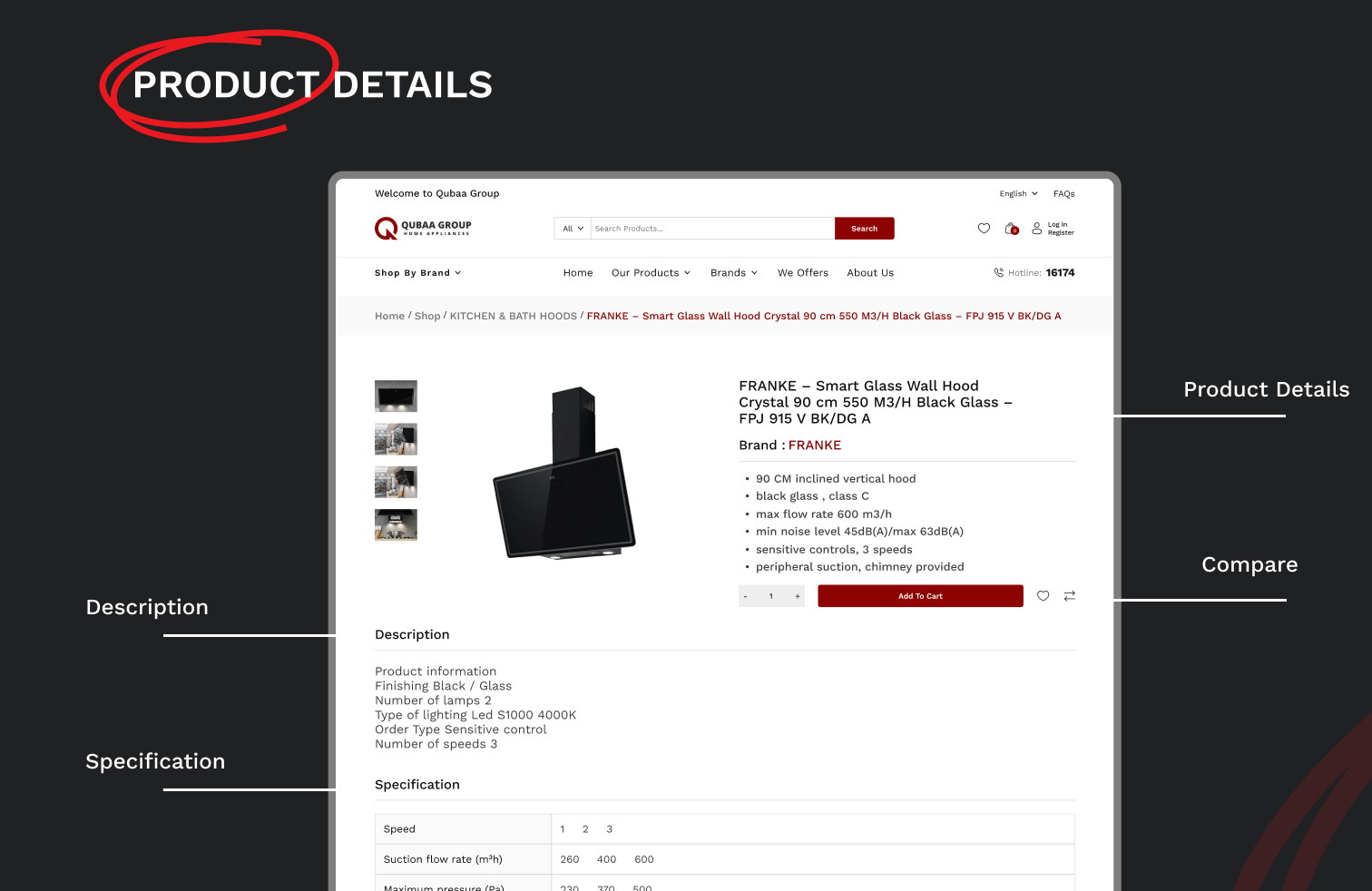This screenshot has height=891, width=1372.
Task: Click the compare arrows icon
Action: 1070,596
